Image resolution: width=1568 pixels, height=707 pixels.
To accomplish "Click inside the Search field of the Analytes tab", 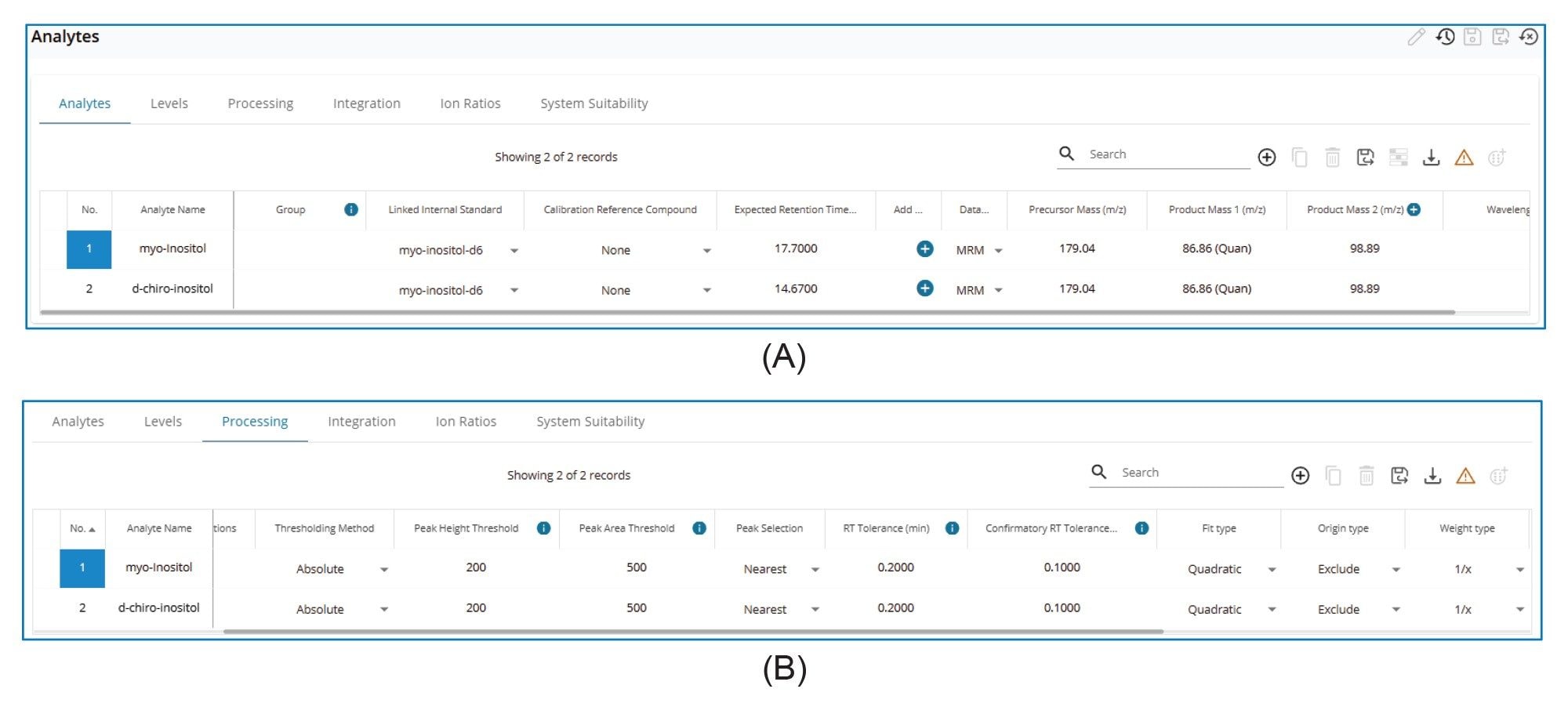I will click(x=1152, y=154).
